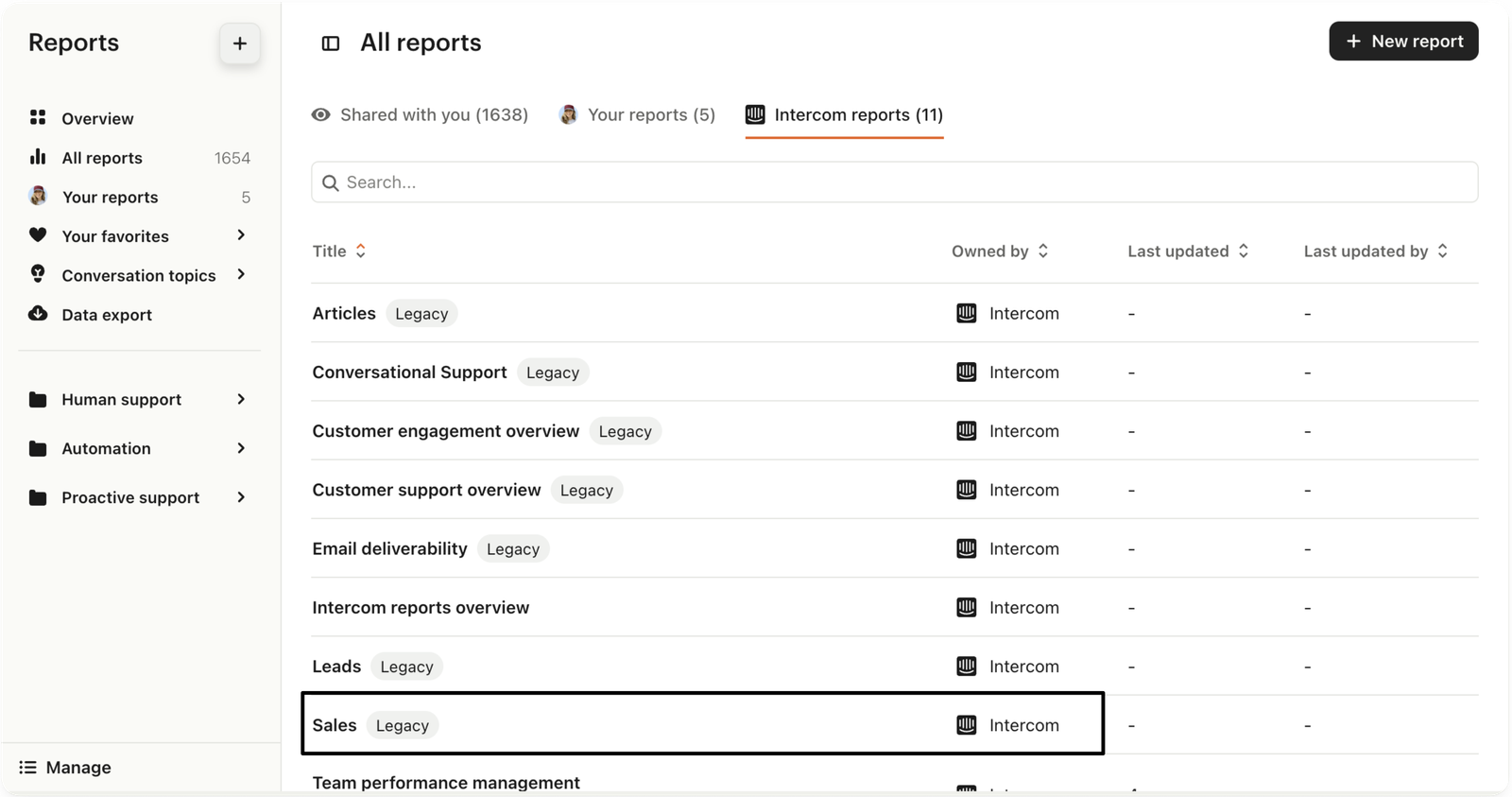
Task: Open the Leads report title
Action: pyautogui.click(x=336, y=666)
